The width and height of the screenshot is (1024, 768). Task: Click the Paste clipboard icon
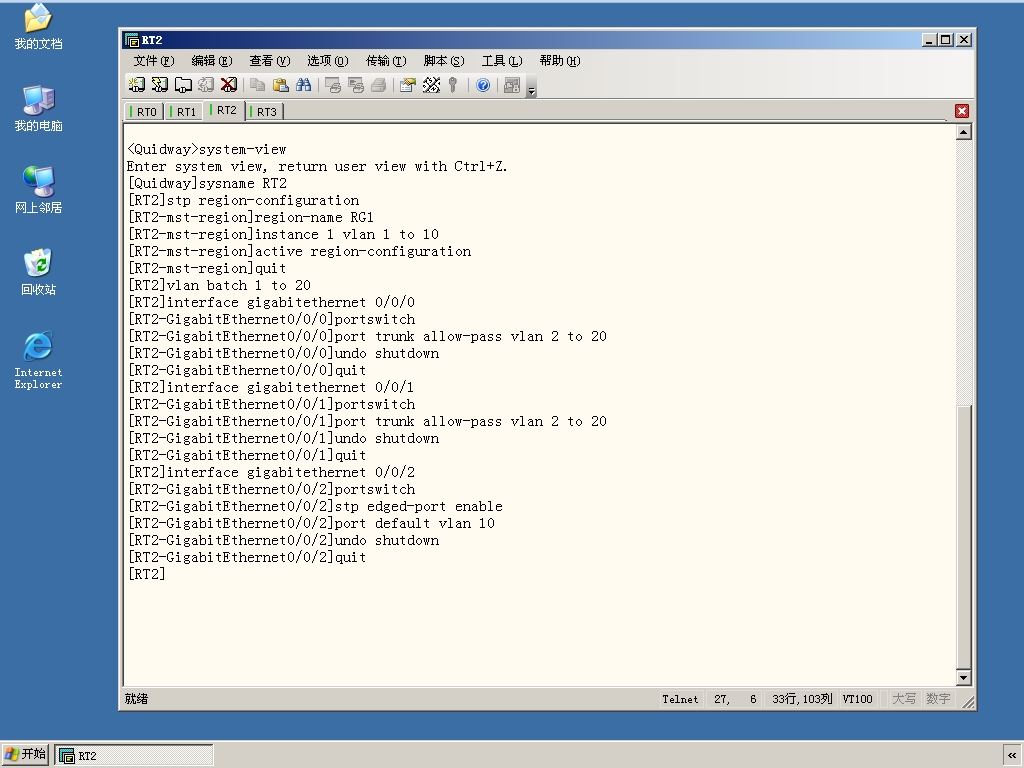click(281, 85)
